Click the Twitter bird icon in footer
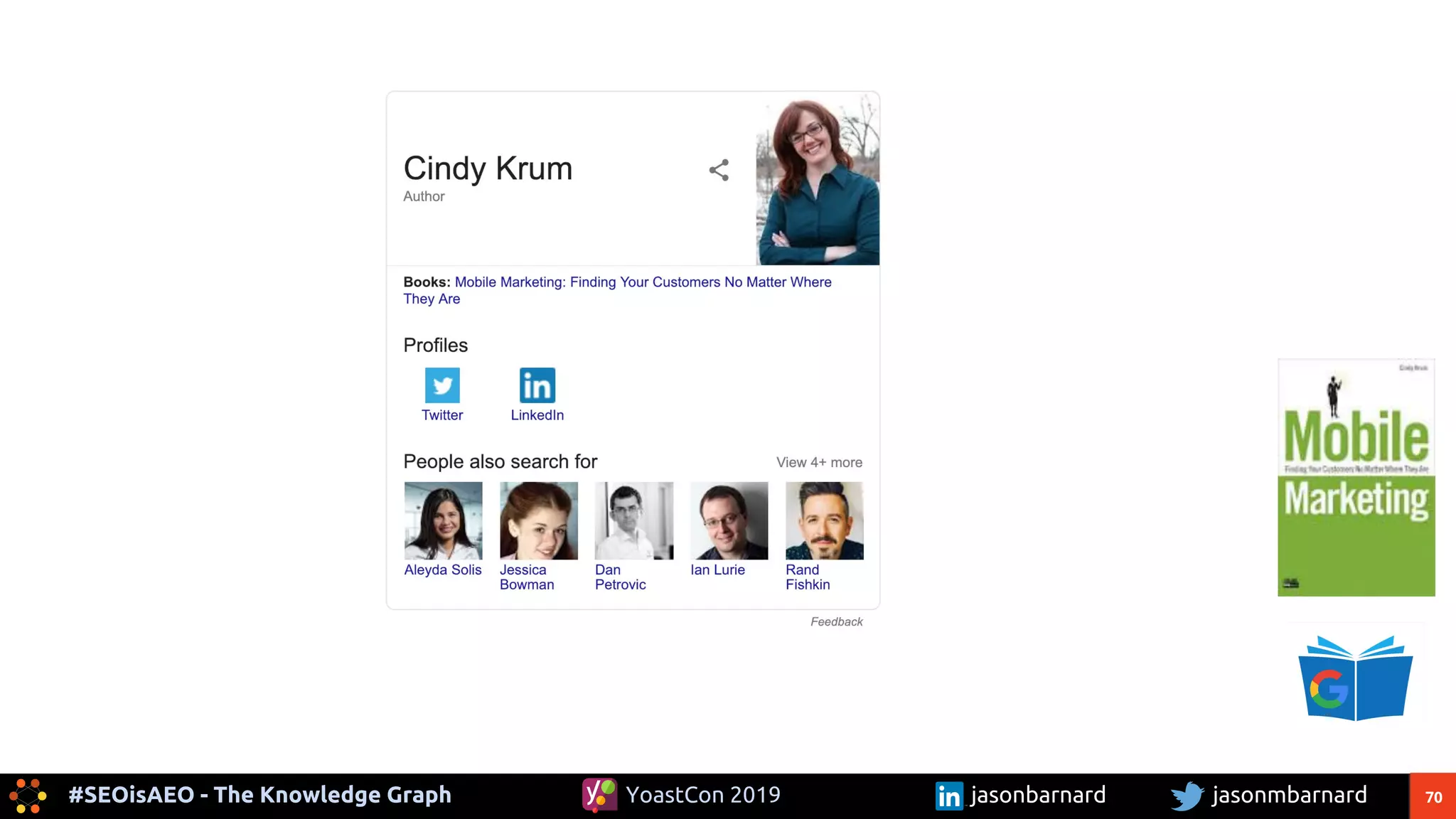Screen dimensions: 1456x819 coord(1187,796)
